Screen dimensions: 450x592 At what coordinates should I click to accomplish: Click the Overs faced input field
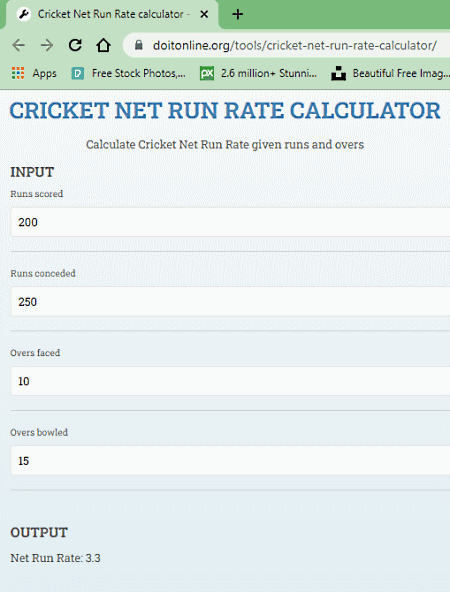tap(230, 381)
